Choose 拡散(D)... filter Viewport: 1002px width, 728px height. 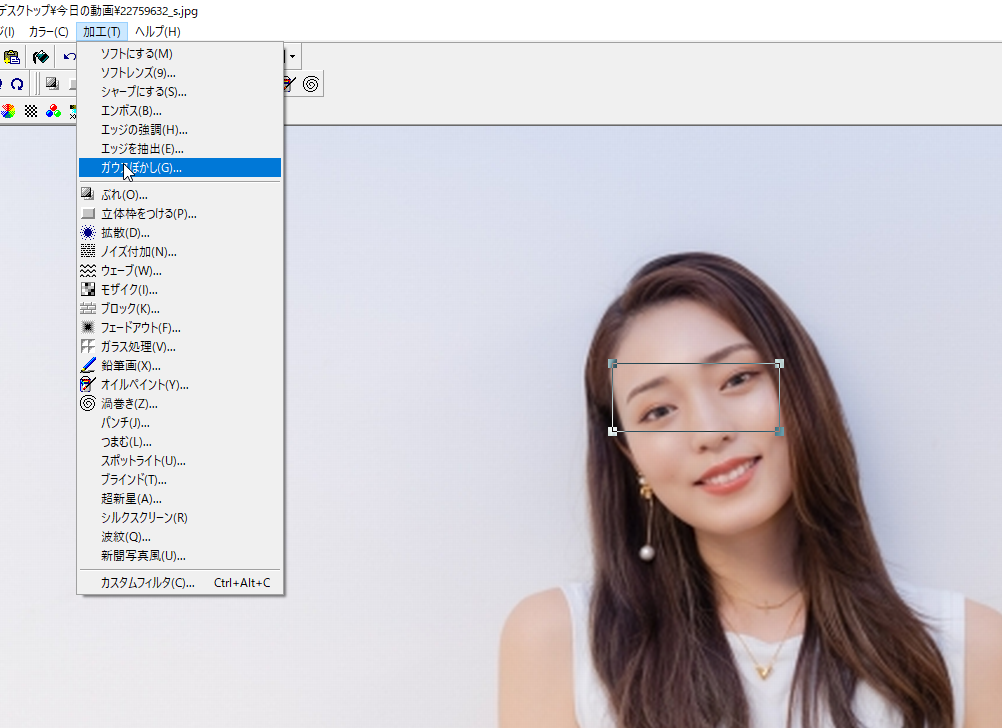tap(180, 233)
